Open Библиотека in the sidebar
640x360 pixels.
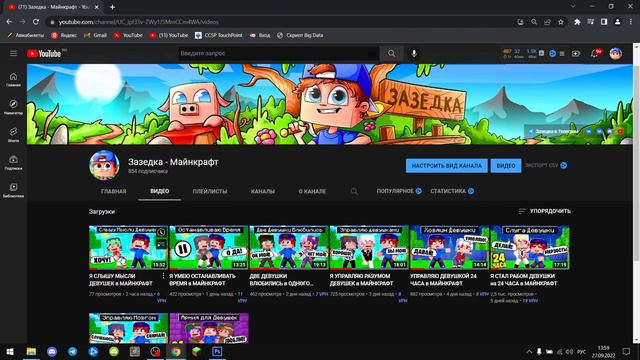13,190
